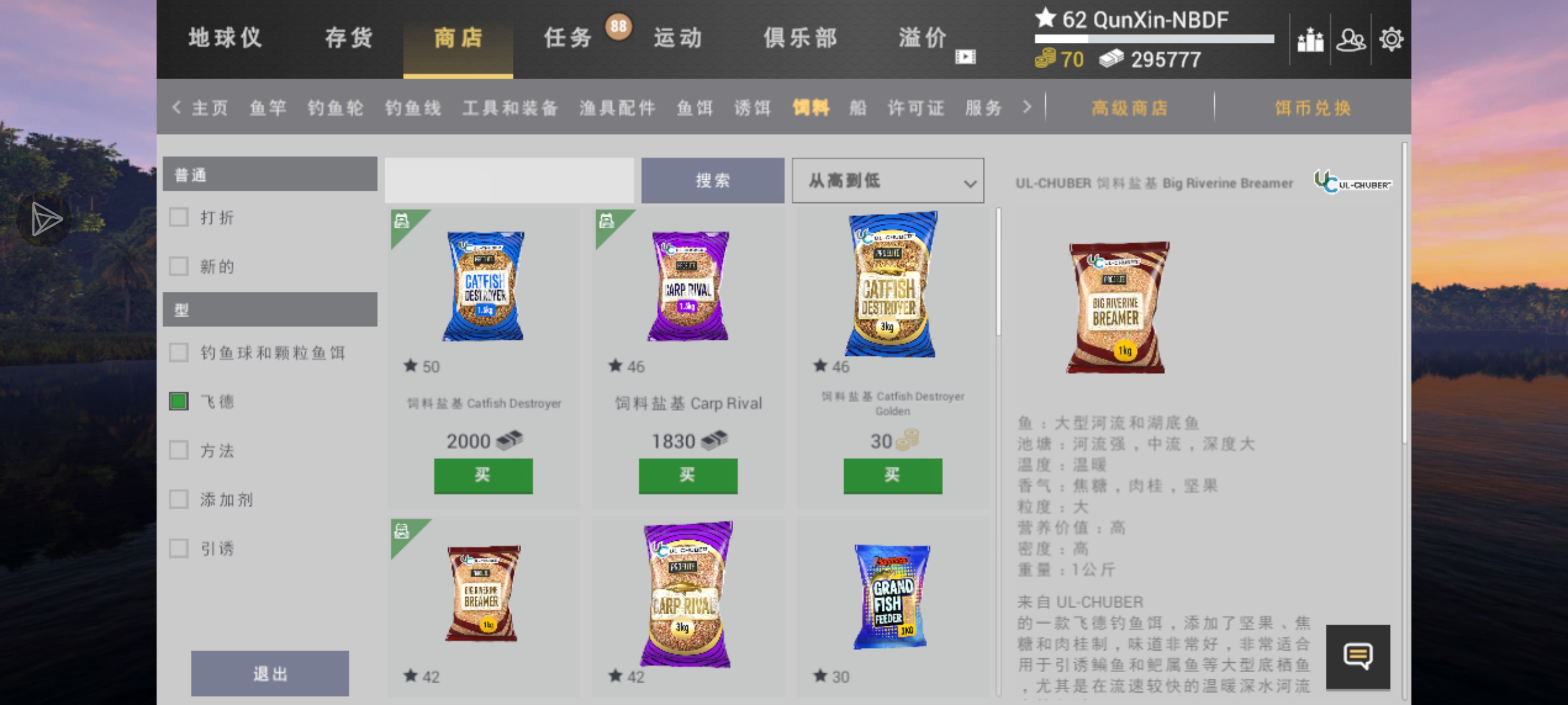Click the video ad icon under 溢价

[965, 57]
